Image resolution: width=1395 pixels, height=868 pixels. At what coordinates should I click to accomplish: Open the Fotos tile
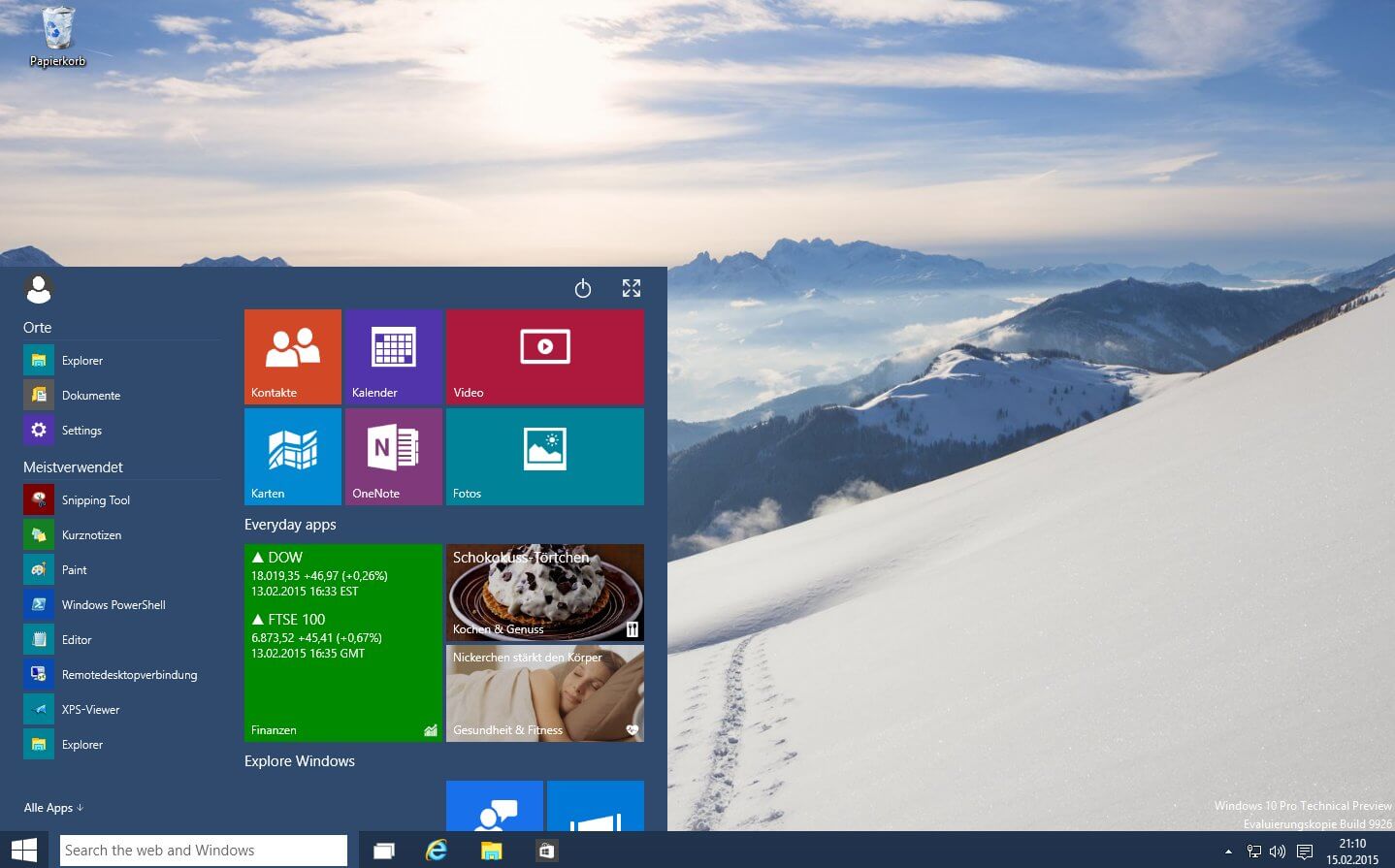pyautogui.click(x=544, y=456)
